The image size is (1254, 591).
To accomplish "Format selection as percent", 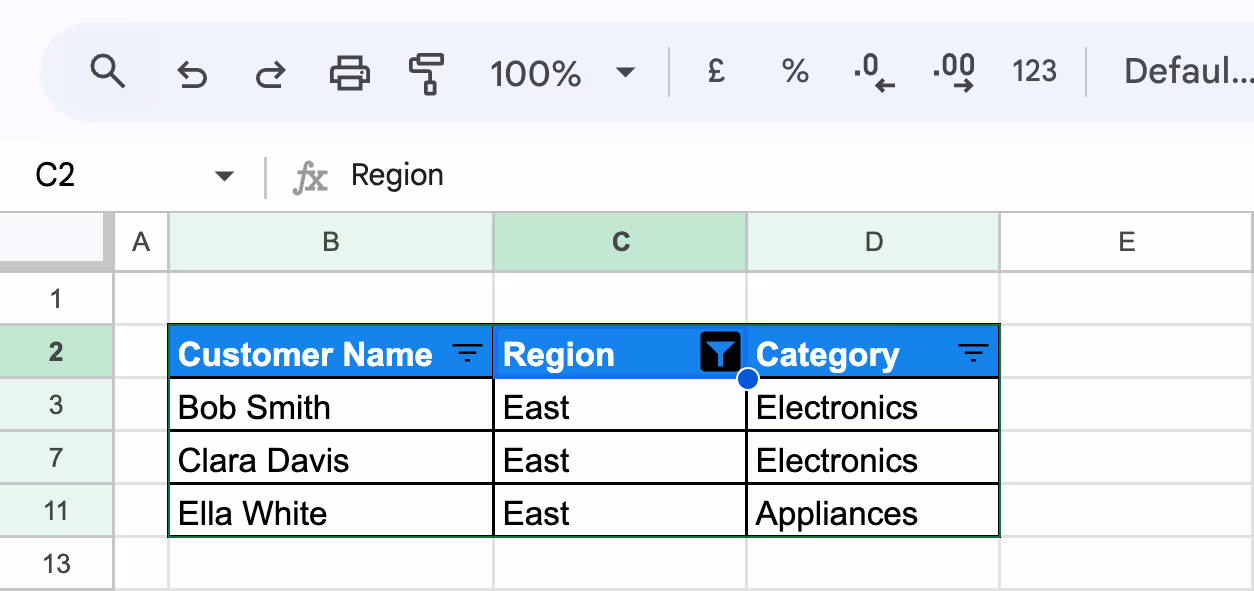I will (x=793, y=72).
